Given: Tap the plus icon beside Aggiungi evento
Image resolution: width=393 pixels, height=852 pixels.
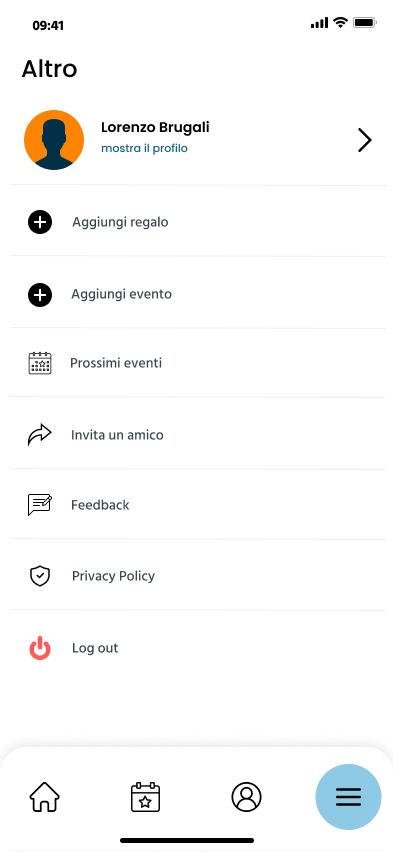Looking at the screenshot, I should (x=40, y=295).
